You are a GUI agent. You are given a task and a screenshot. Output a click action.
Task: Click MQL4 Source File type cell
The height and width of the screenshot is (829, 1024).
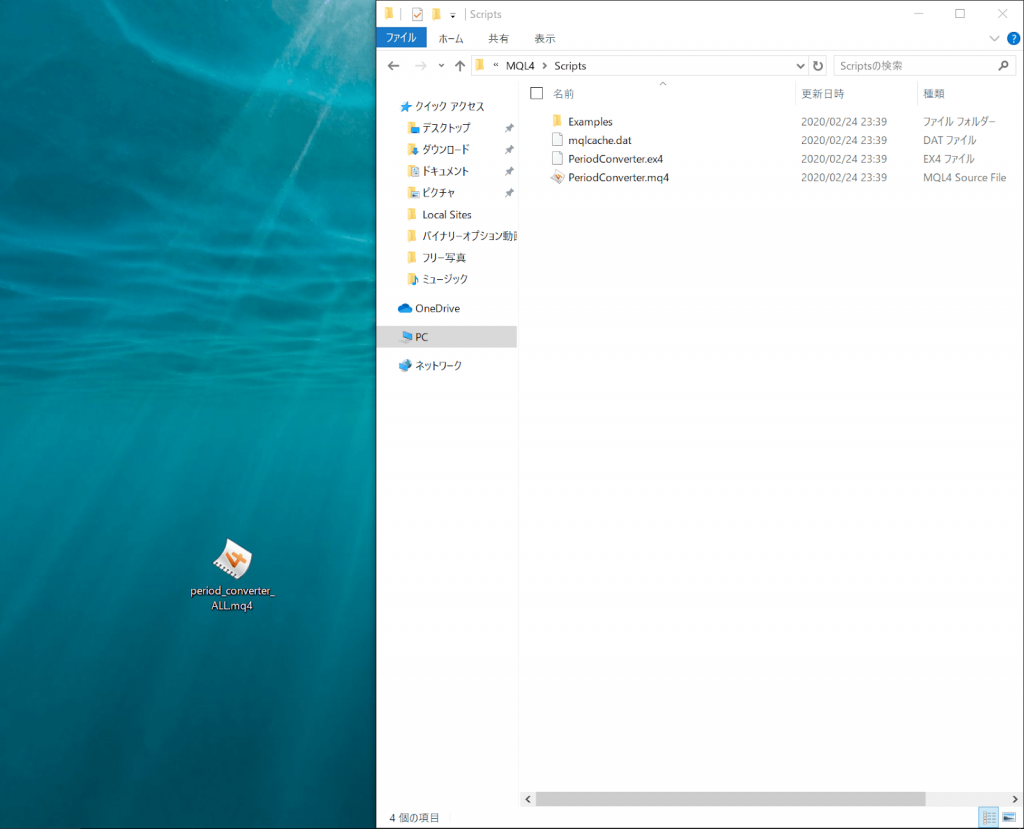(x=965, y=178)
